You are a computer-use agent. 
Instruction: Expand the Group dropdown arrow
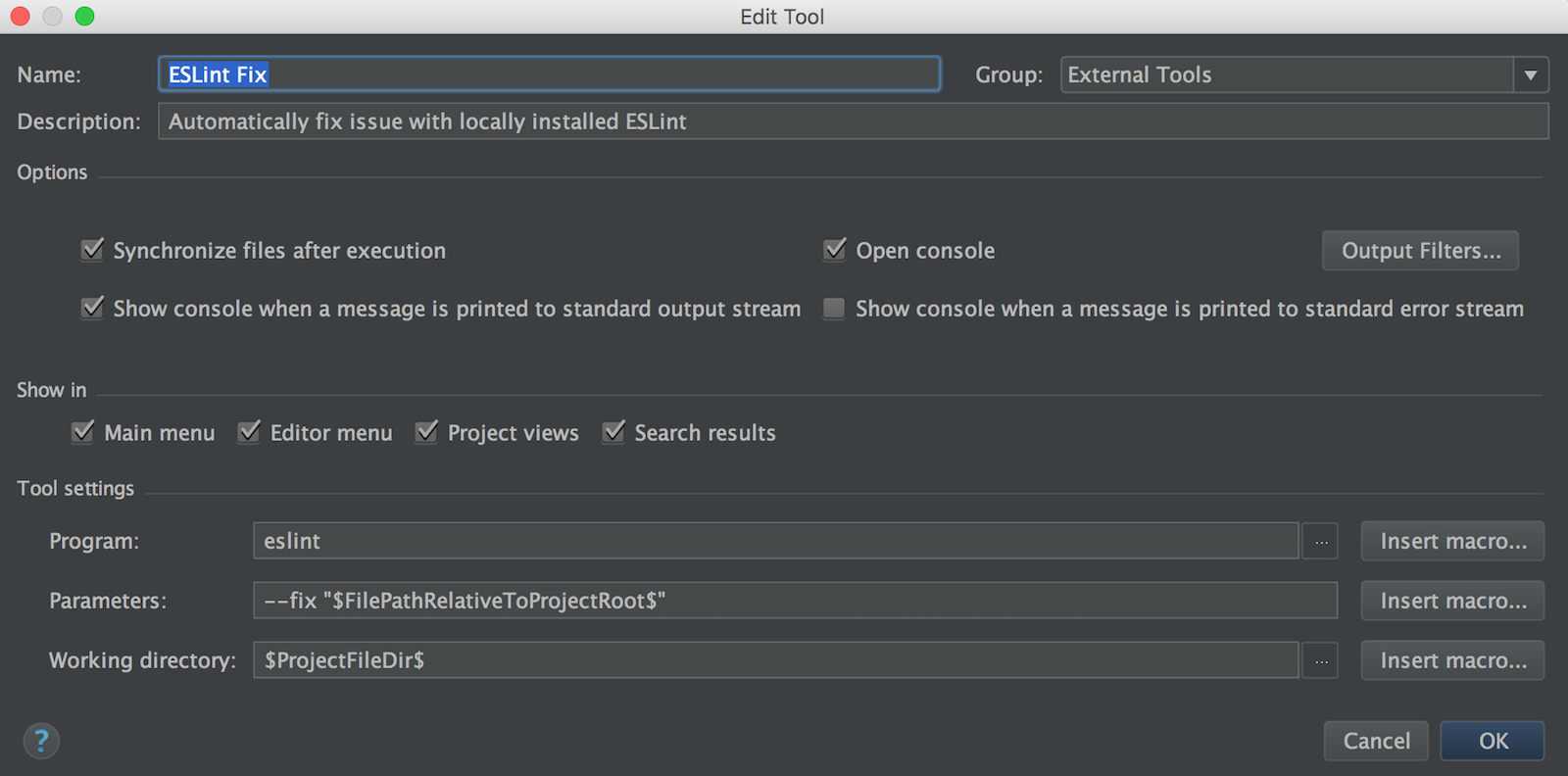pos(1531,74)
